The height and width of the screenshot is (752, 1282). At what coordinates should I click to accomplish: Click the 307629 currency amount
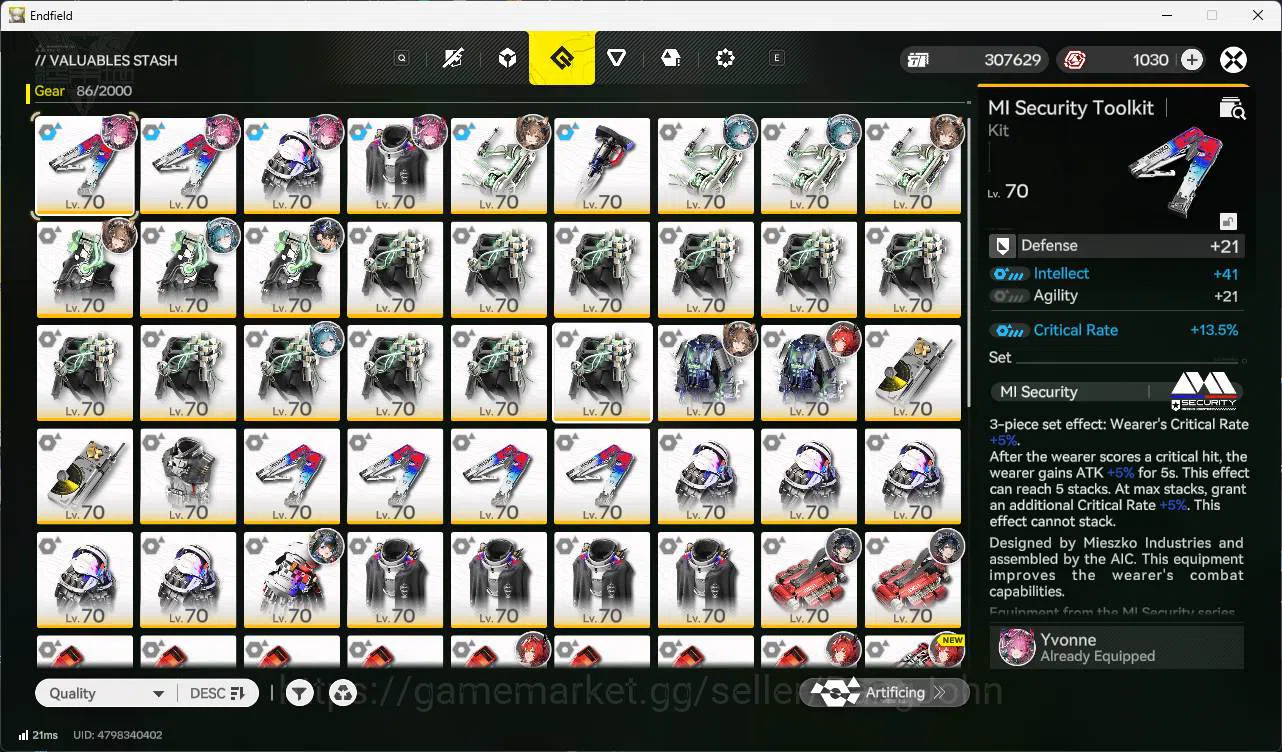[1012, 60]
